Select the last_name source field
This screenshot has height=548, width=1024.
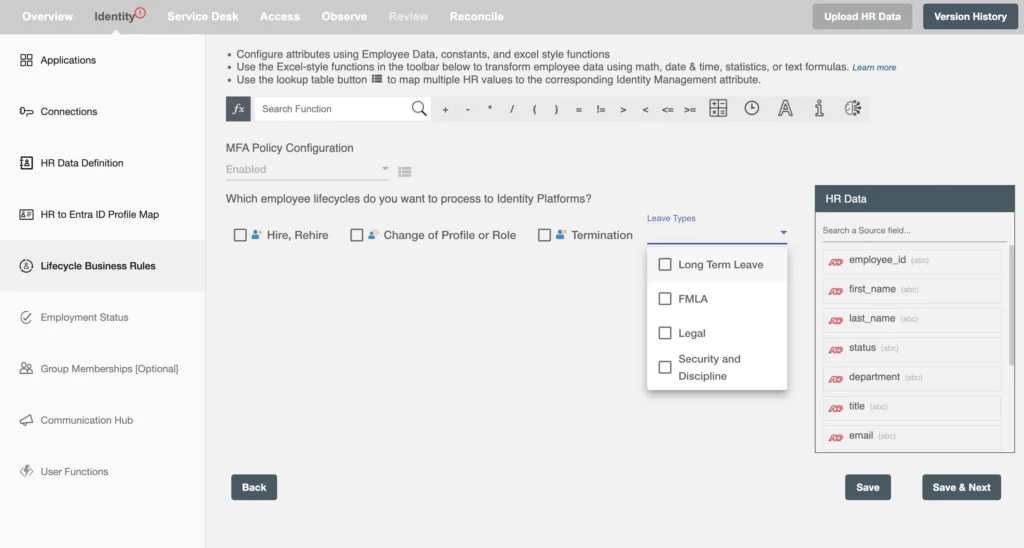coord(911,319)
